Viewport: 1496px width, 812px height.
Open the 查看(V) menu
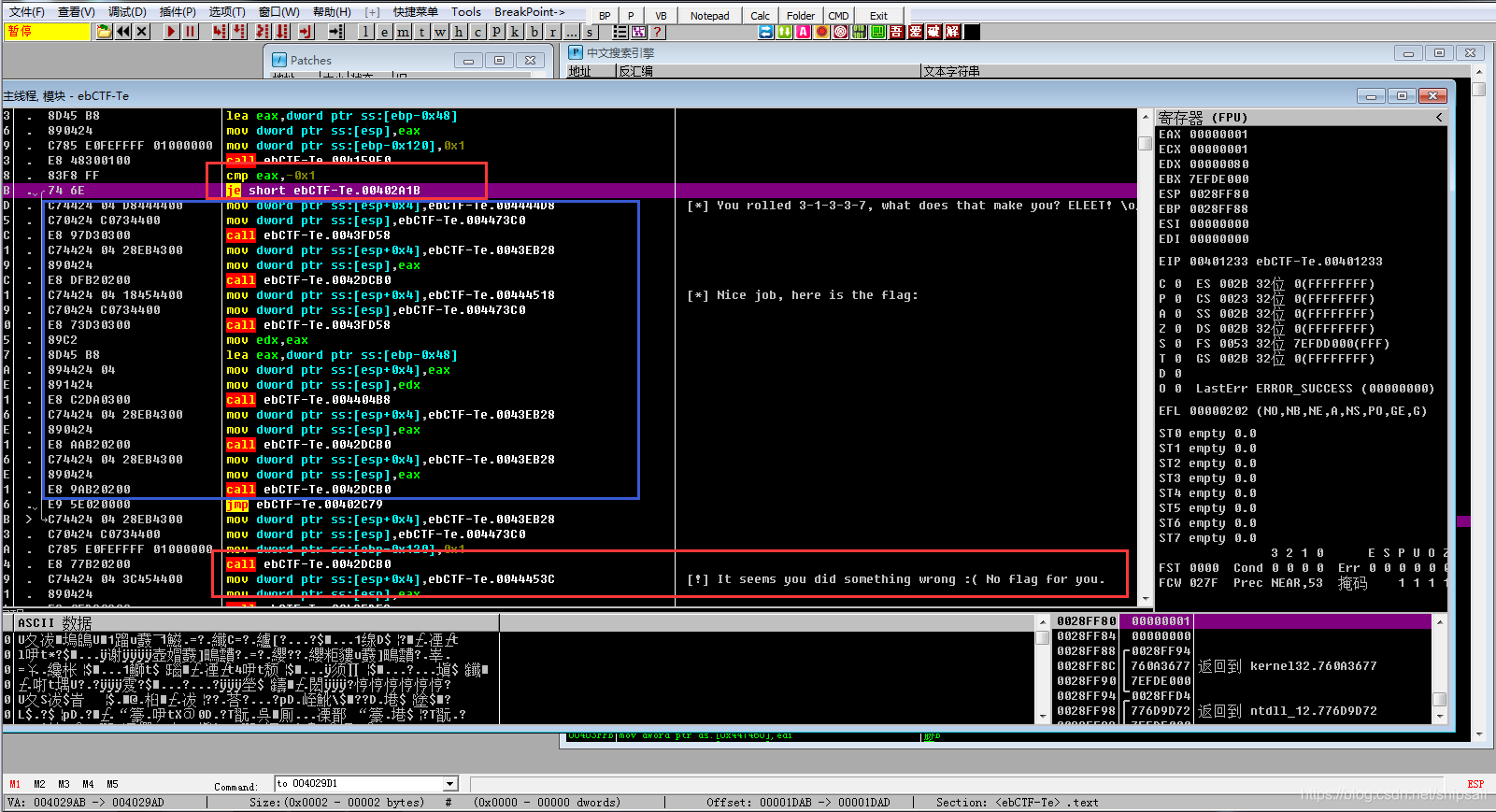(76, 12)
